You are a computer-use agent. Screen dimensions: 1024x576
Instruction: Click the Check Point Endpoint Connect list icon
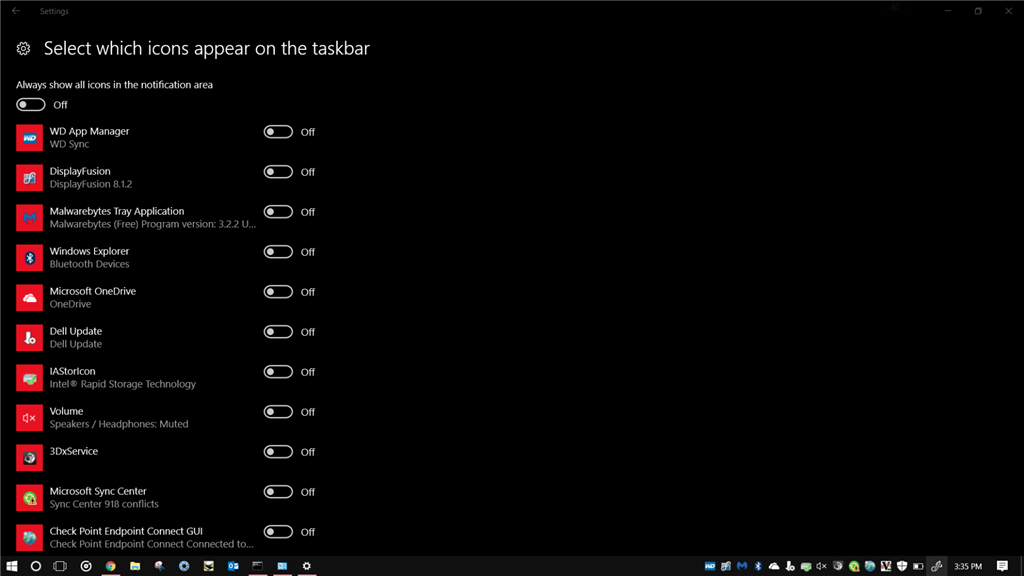click(x=29, y=537)
